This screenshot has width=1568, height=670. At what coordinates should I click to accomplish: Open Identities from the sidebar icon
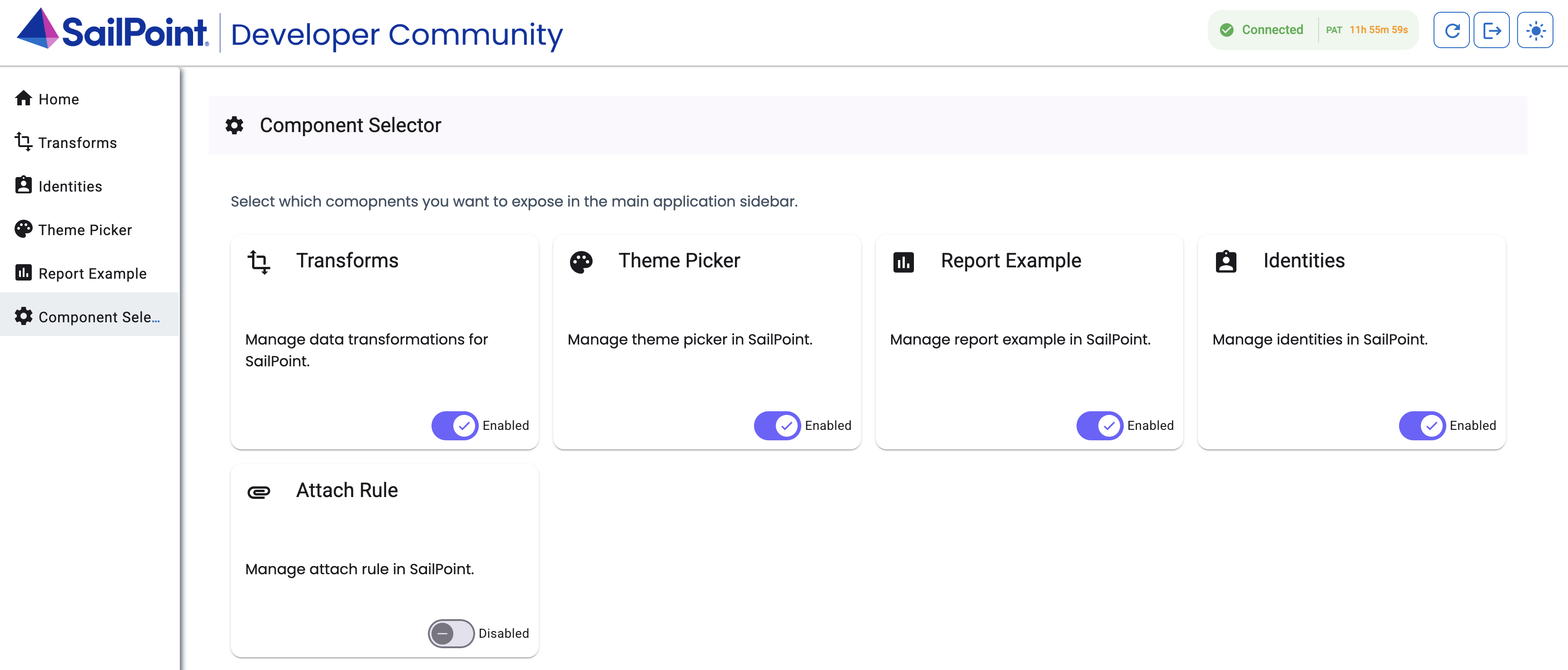coord(23,186)
